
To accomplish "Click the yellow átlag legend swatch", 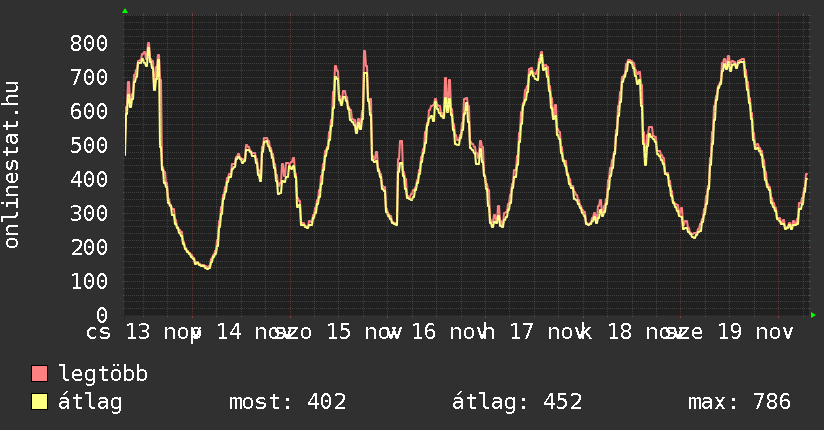I will click(40, 402).
